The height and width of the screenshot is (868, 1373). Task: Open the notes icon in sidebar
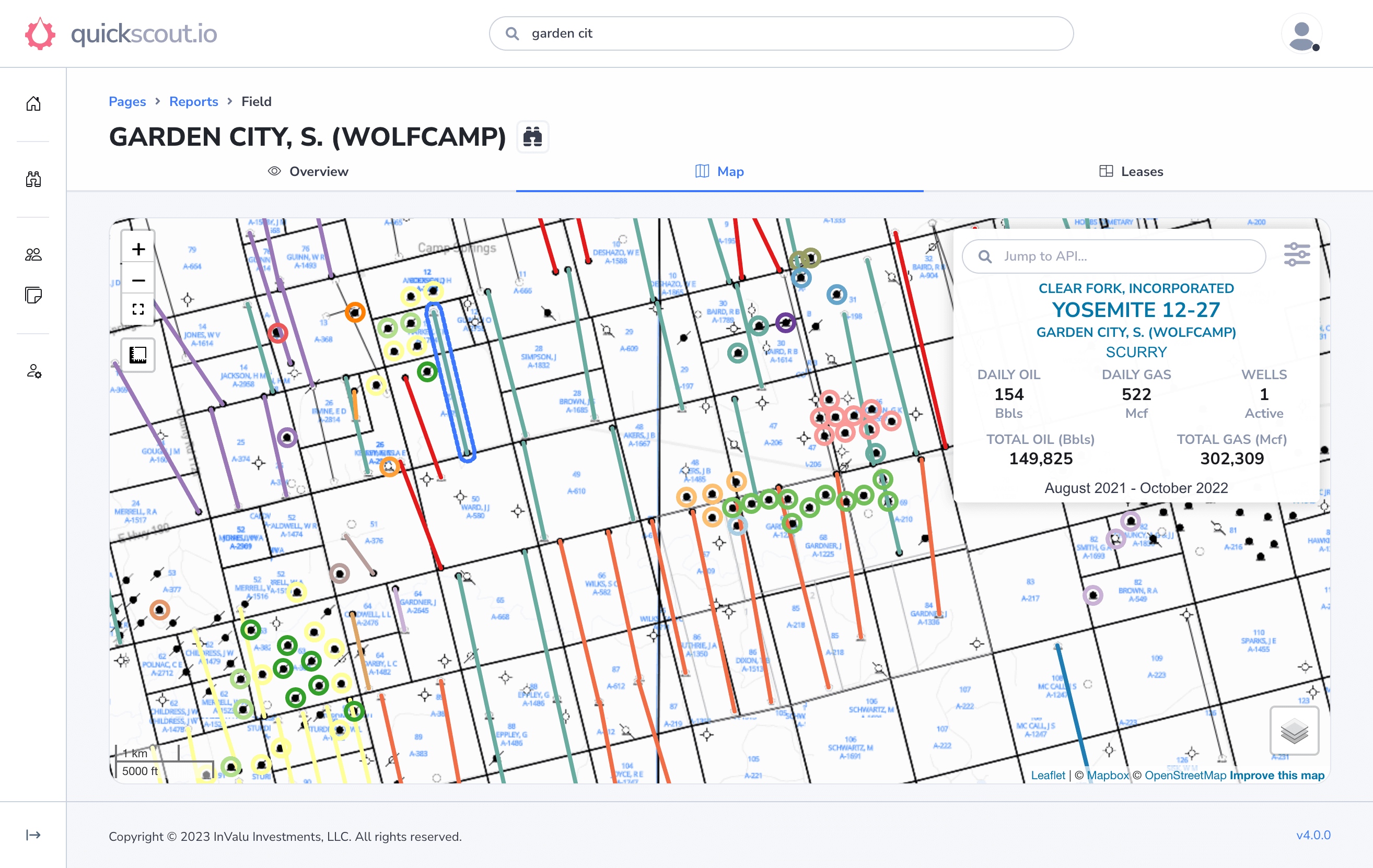tap(33, 295)
